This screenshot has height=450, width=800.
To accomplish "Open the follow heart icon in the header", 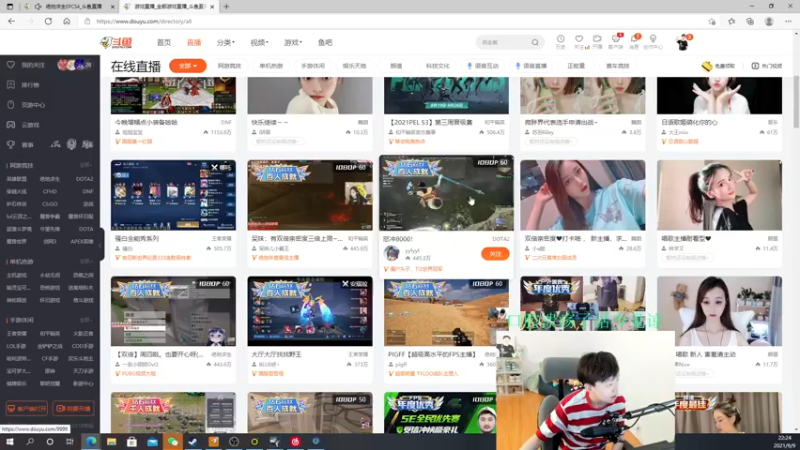I will 579,41.
